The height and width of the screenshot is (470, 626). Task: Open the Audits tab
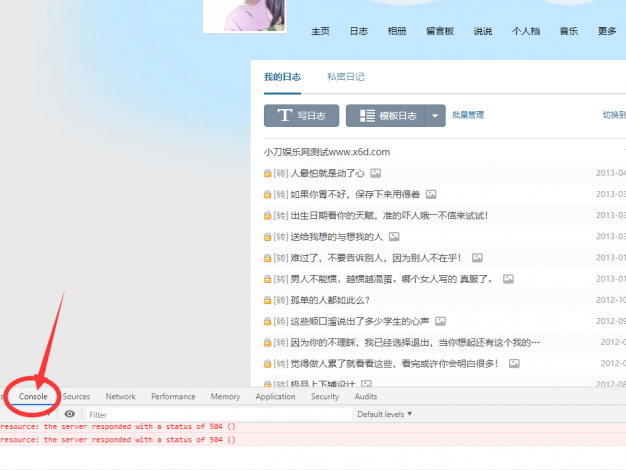point(366,397)
